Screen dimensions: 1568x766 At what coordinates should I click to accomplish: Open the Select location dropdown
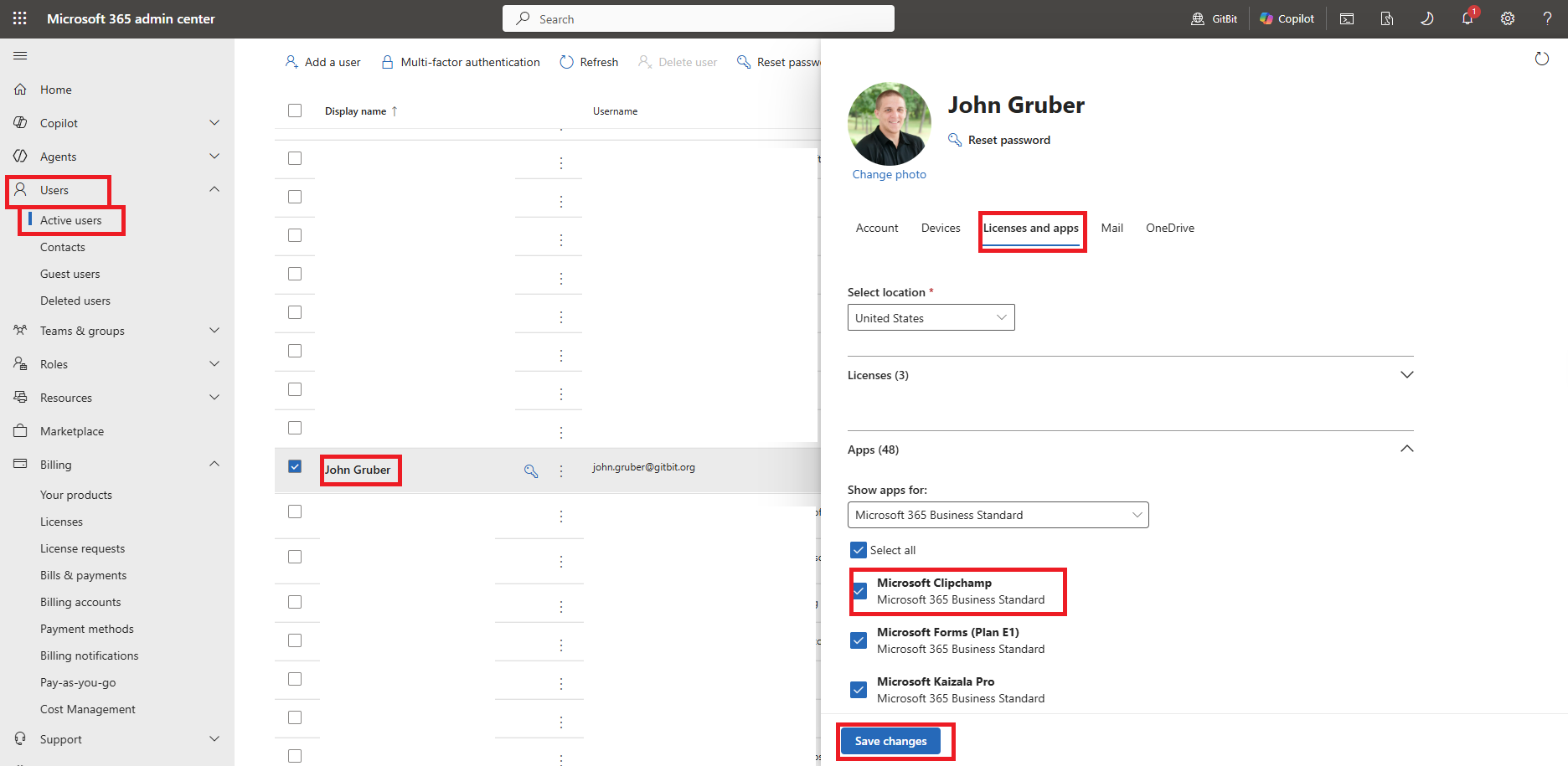pyautogui.click(x=931, y=317)
